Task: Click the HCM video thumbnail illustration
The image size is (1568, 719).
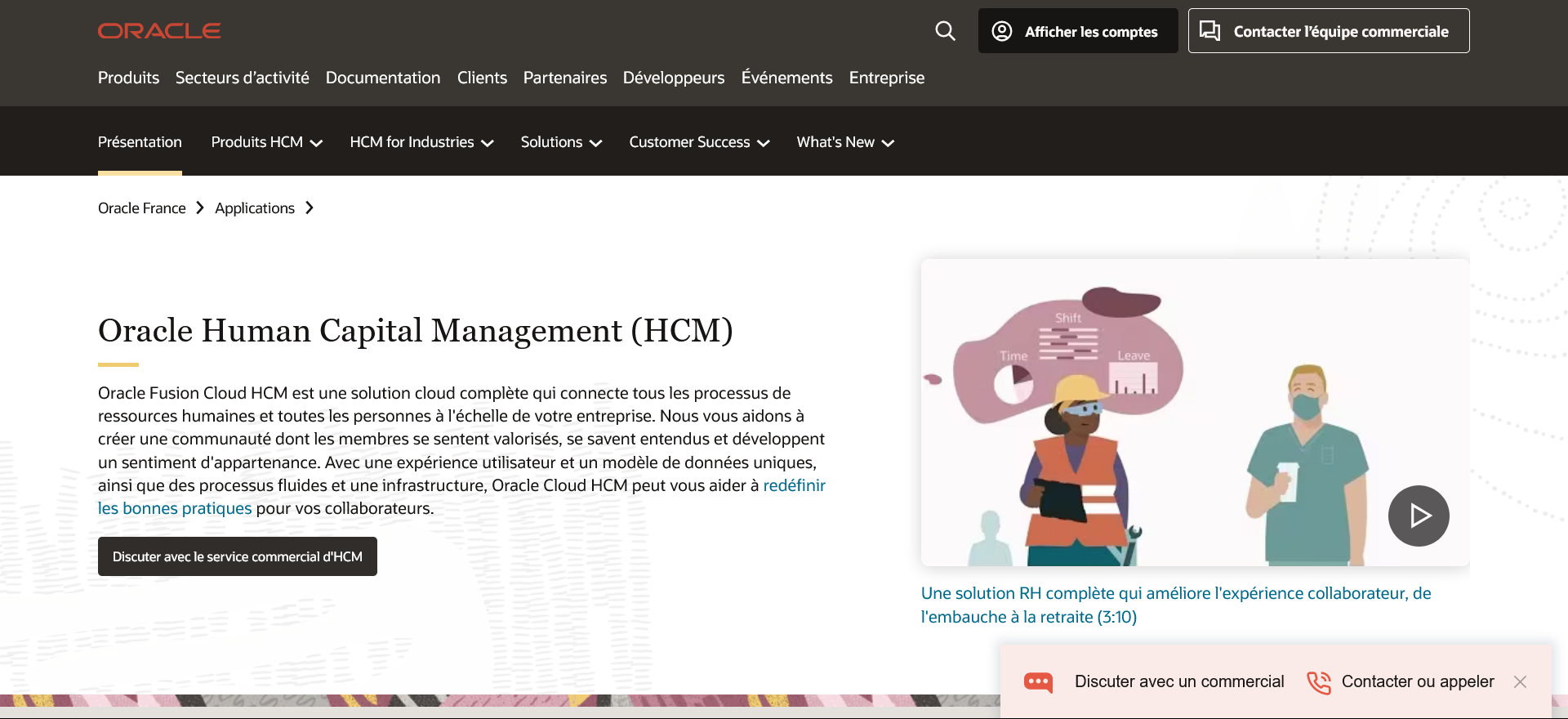Action: [1195, 413]
